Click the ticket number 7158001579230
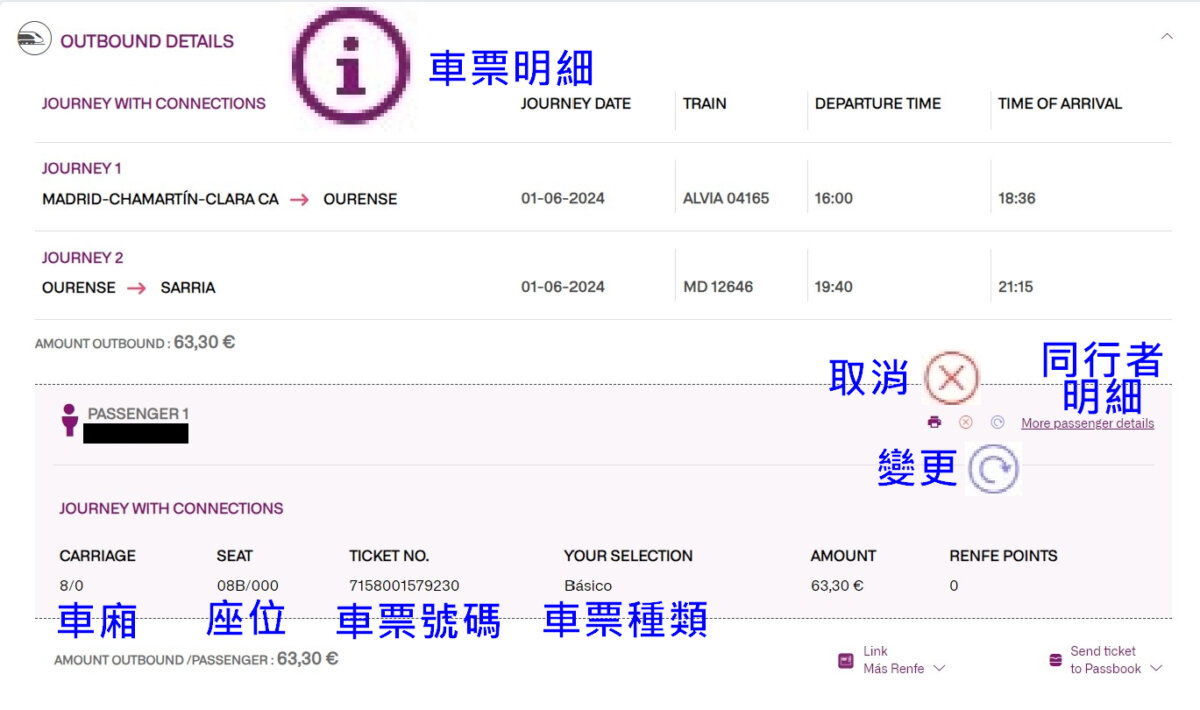The width and height of the screenshot is (1200, 710). 403,585
